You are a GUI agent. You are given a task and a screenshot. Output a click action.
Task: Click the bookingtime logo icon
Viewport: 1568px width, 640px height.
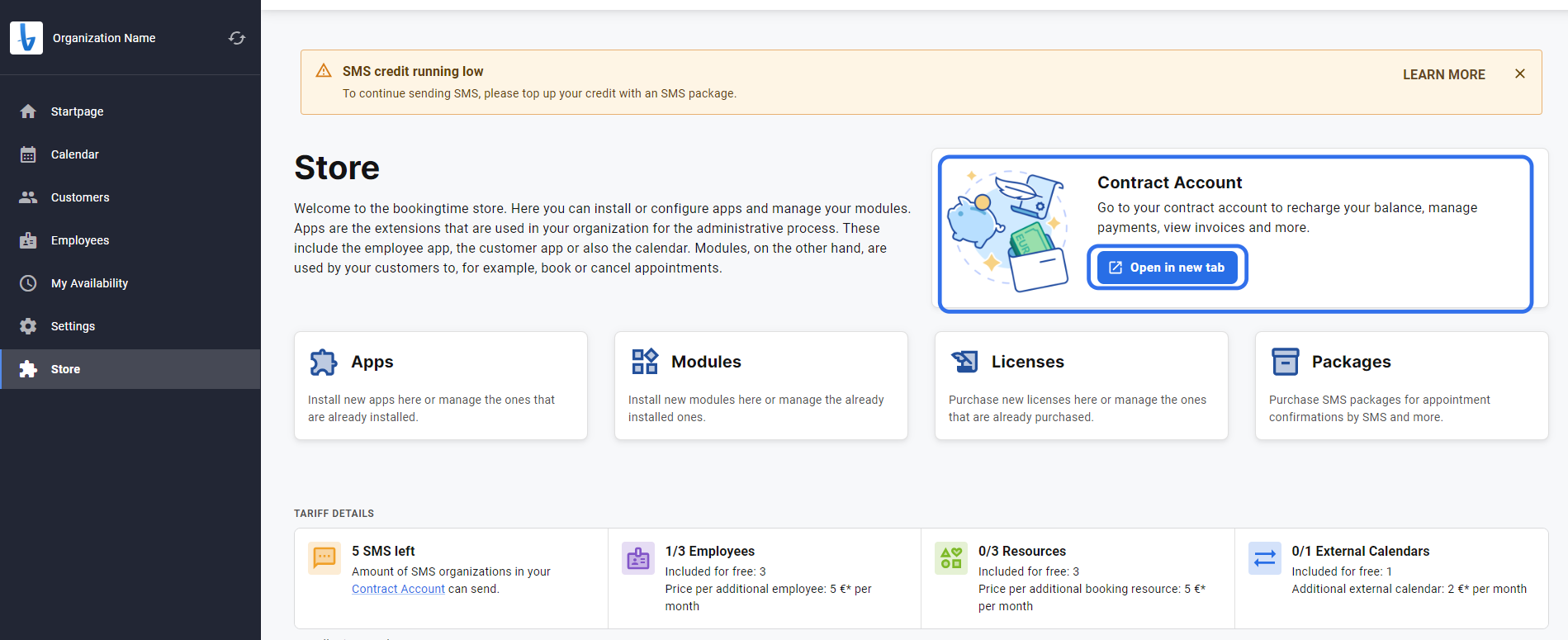(x=26, y=38)
